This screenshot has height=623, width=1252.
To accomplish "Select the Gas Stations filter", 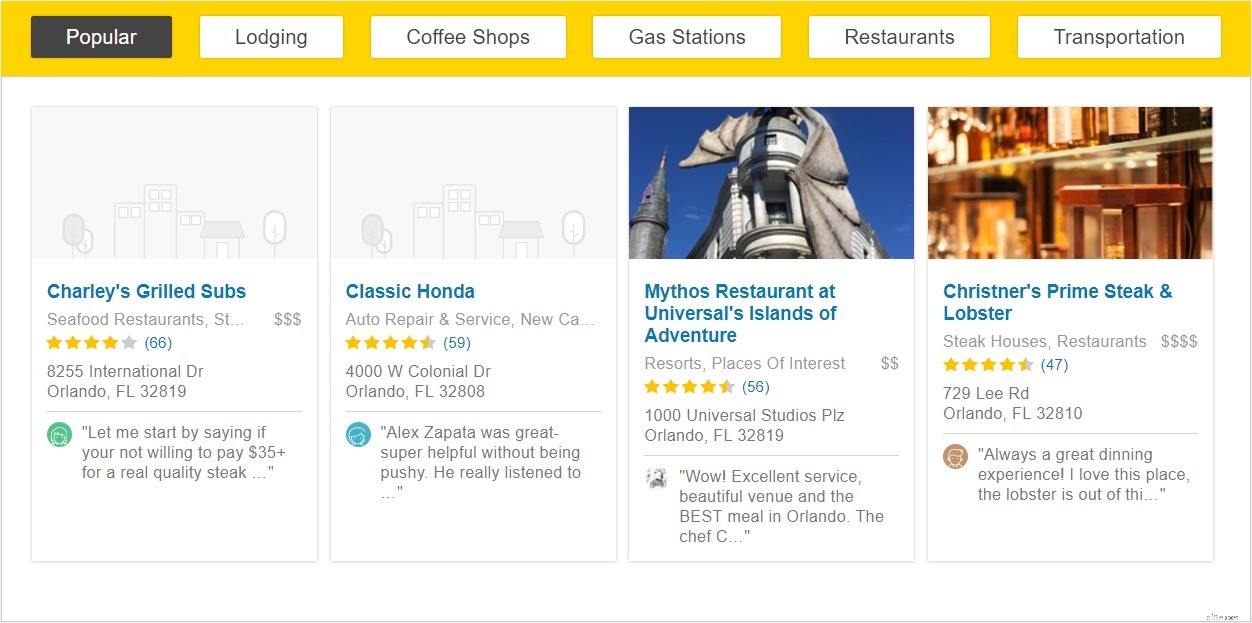I will [686, 37].
